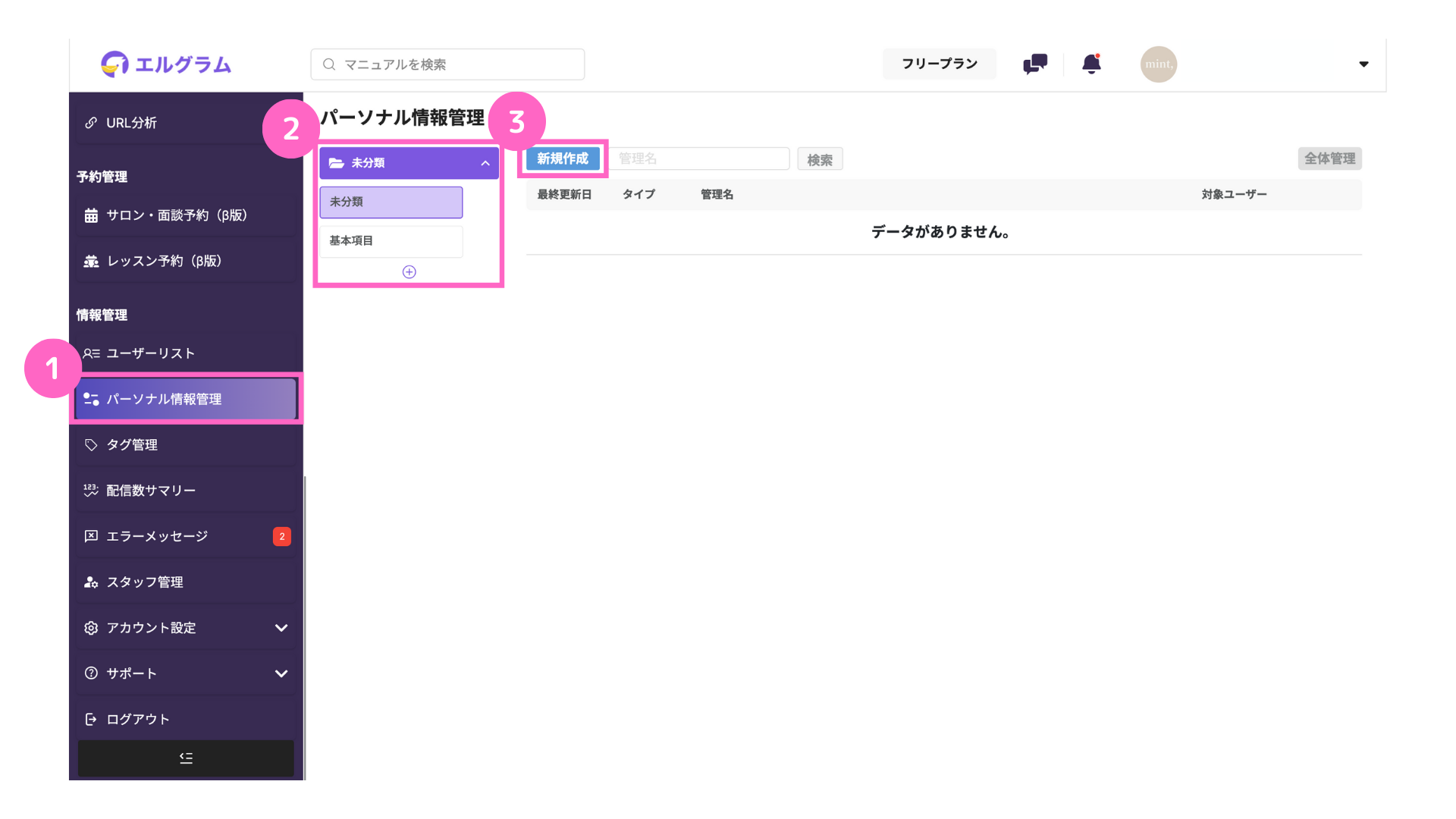Screen dimensions: 1456x819
Task: Click the staff gear icon for スタッフ管理
Action: point(91,582)
